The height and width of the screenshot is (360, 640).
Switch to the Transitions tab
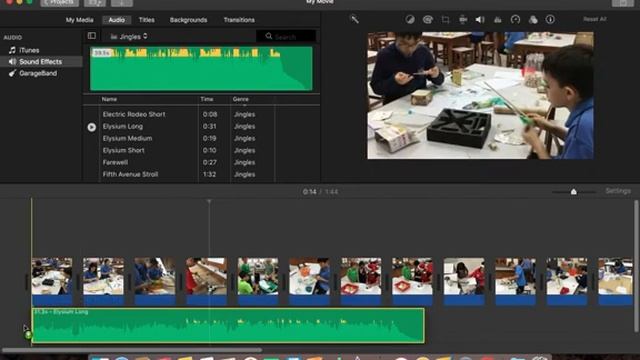(x=239, y=20)
